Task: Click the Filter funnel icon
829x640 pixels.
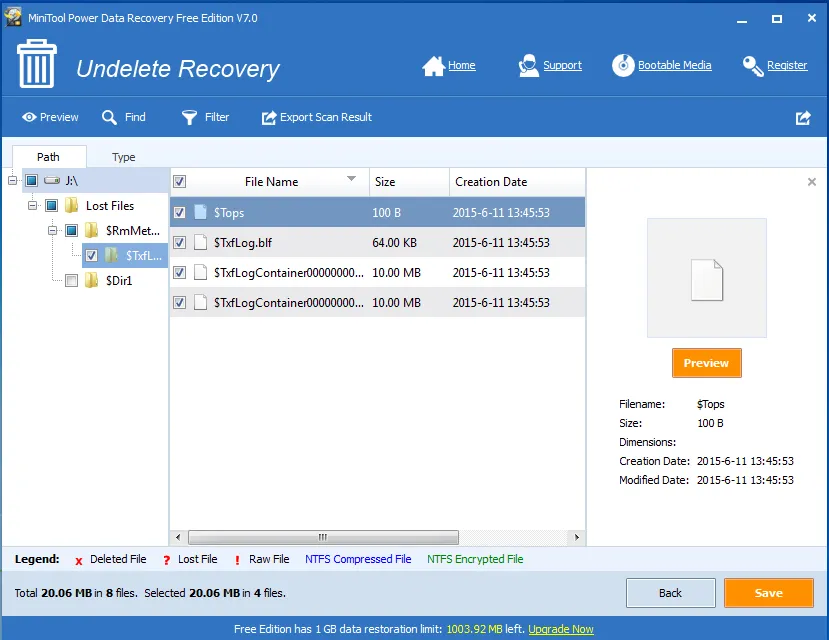Action: pos(189,117)
